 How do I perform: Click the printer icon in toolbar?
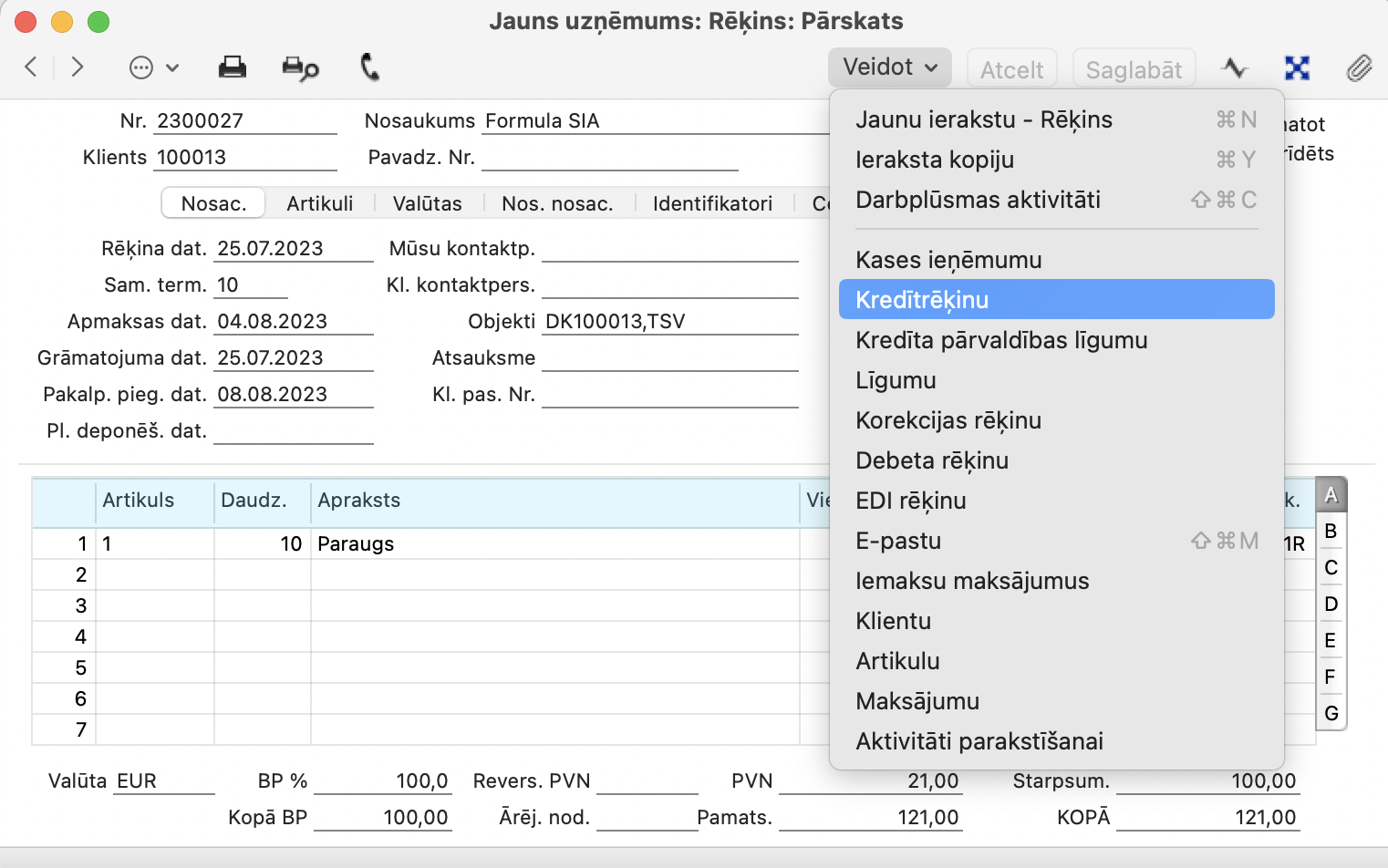tap(233, 67)
